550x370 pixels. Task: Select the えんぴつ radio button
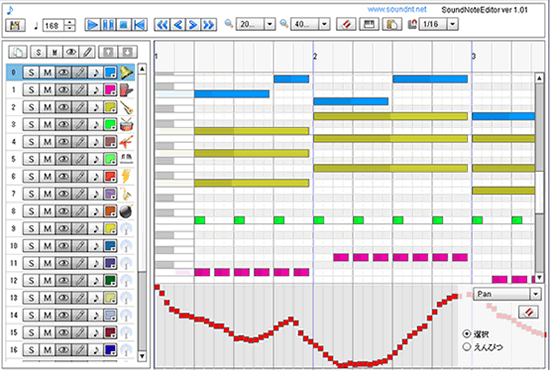467,347
